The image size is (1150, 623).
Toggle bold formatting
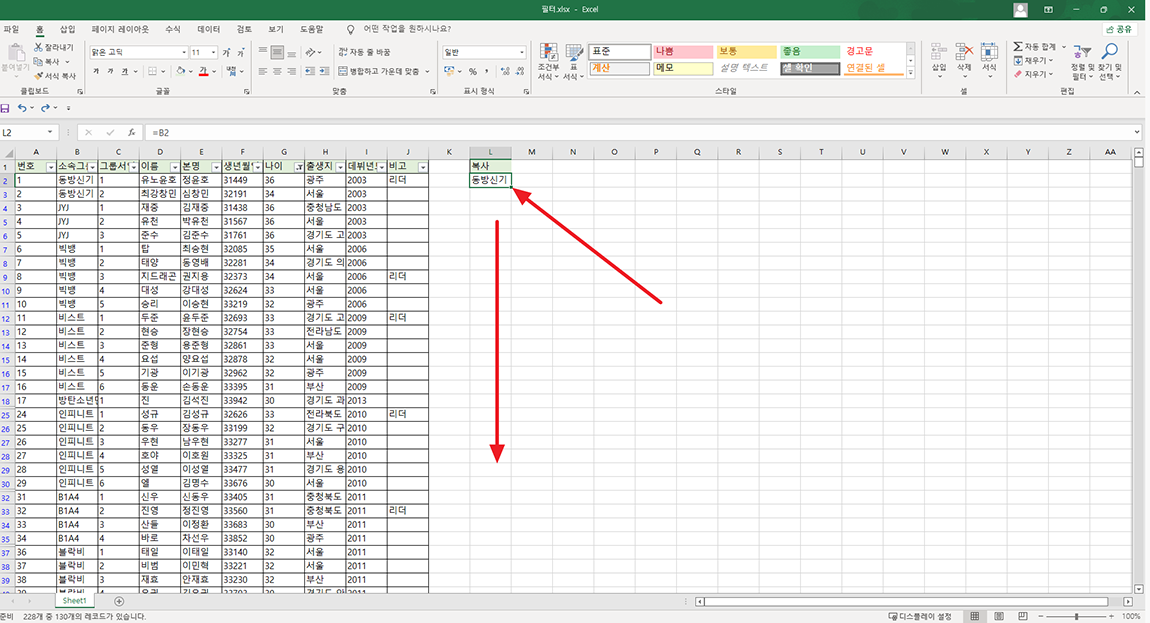tap(96, 71)
